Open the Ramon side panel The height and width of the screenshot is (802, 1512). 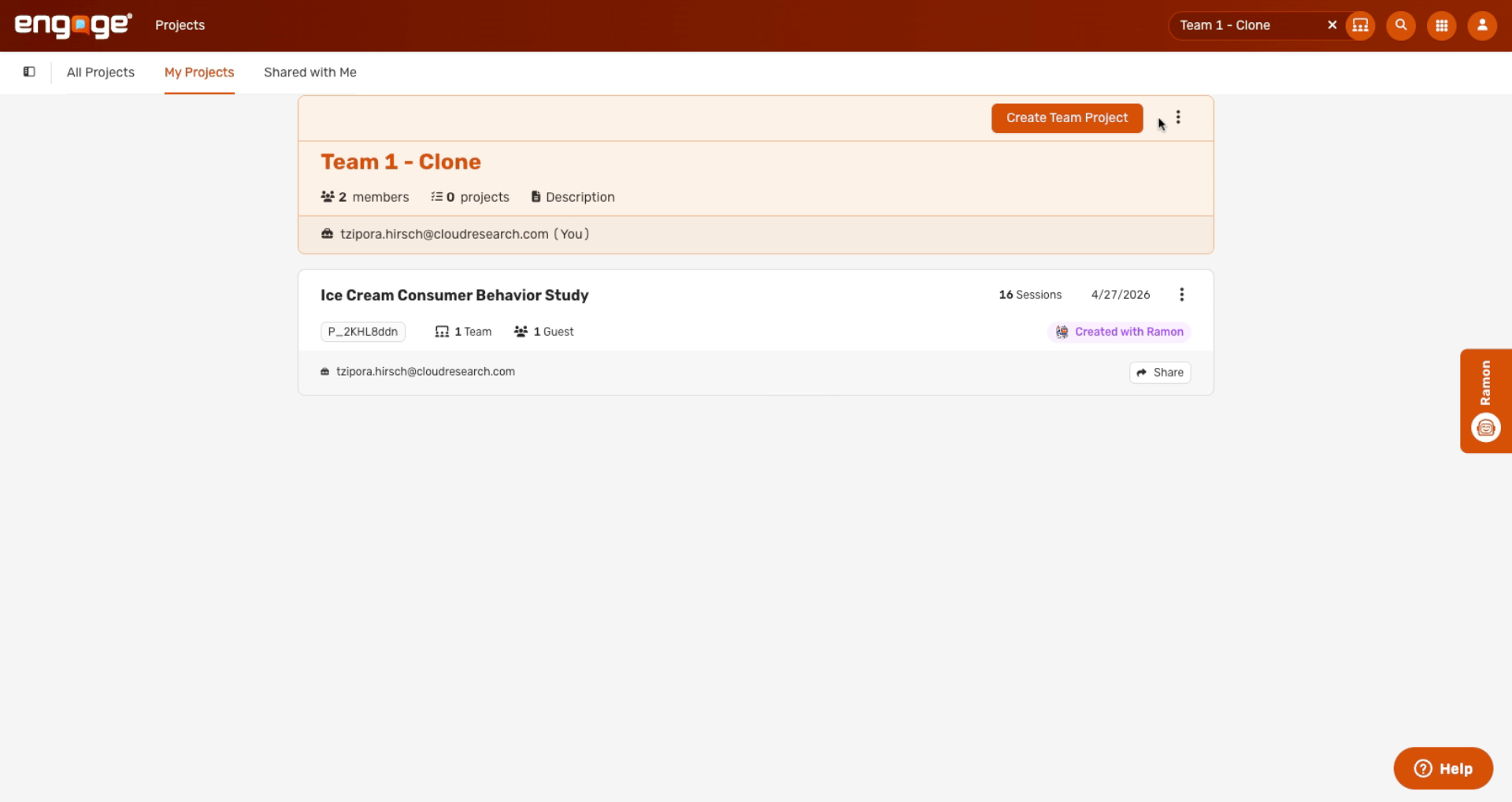(1485, 401)
